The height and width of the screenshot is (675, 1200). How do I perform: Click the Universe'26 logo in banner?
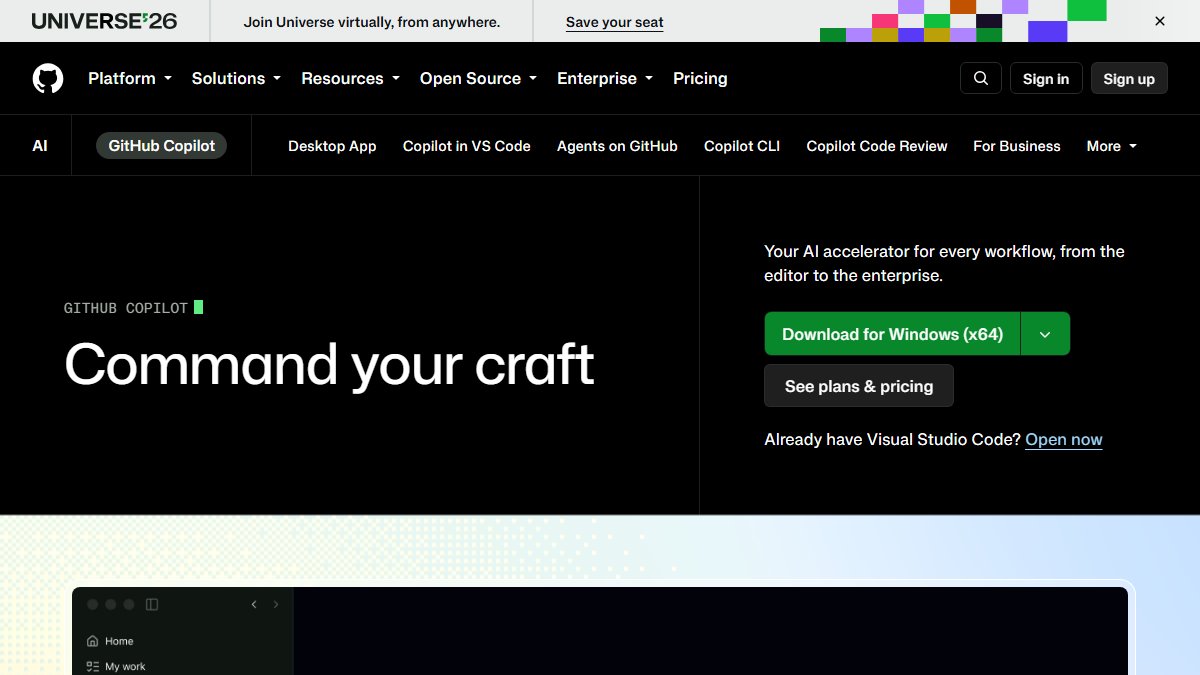[105, 21]
